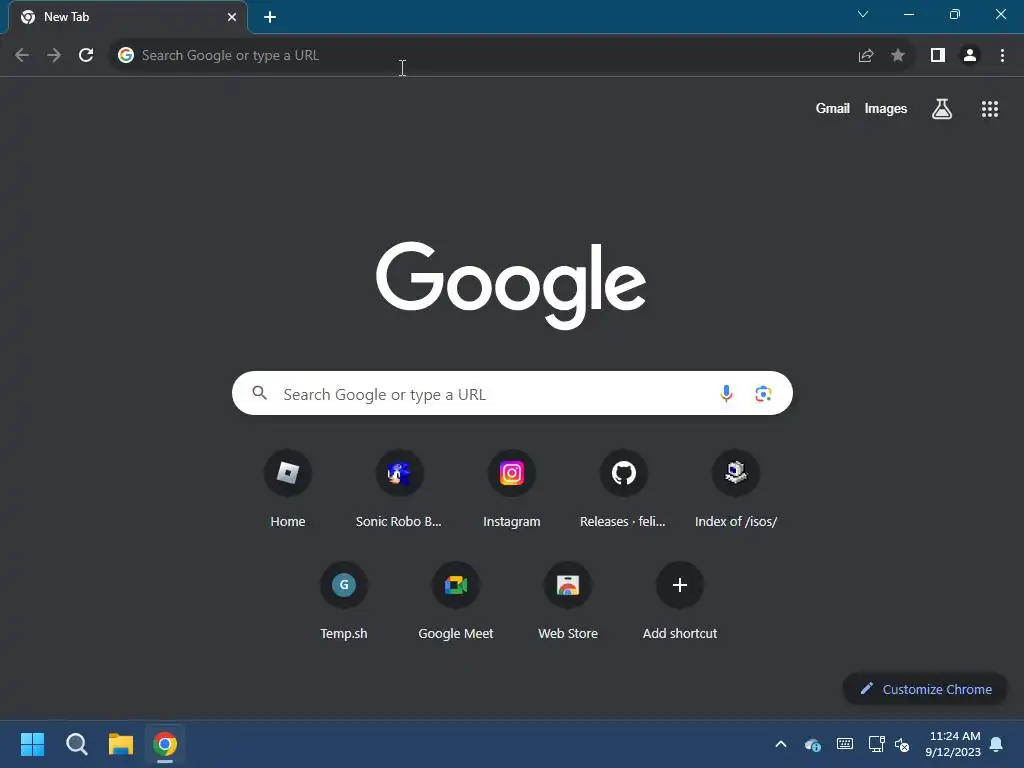Viewport: 1024px width, 768px height.
Task: Open the Chrome profile avatar menu
Action: click(x=970, y=55)
